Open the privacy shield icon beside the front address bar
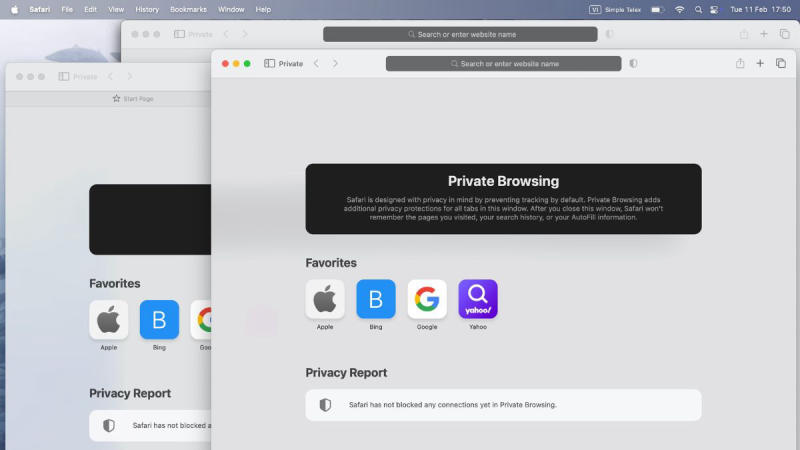The image size is (800, 450). (x=633, y=63)
